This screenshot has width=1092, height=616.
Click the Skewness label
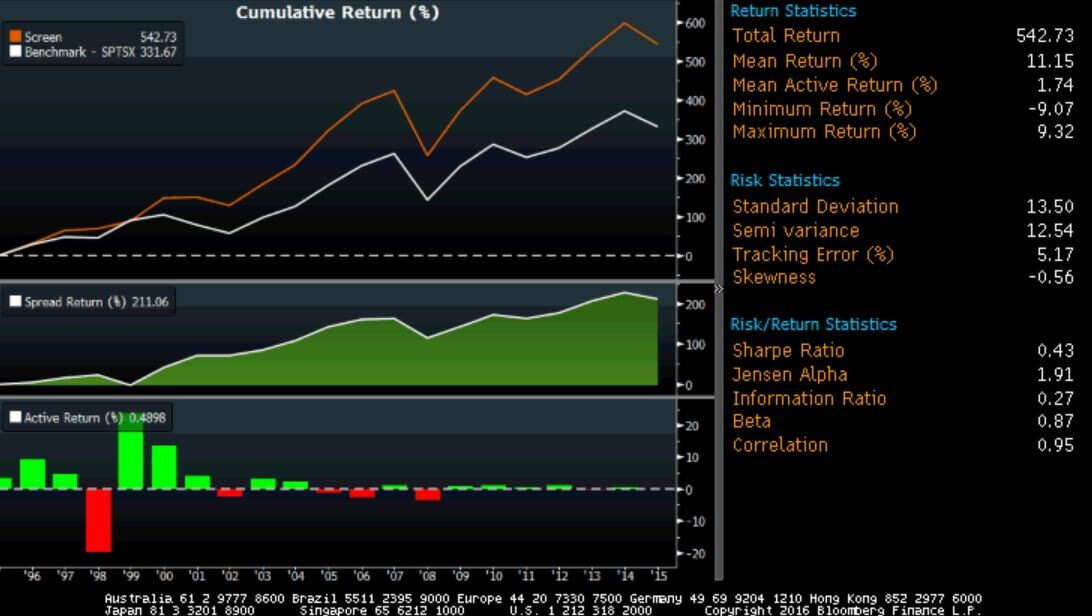coord(774,277)
